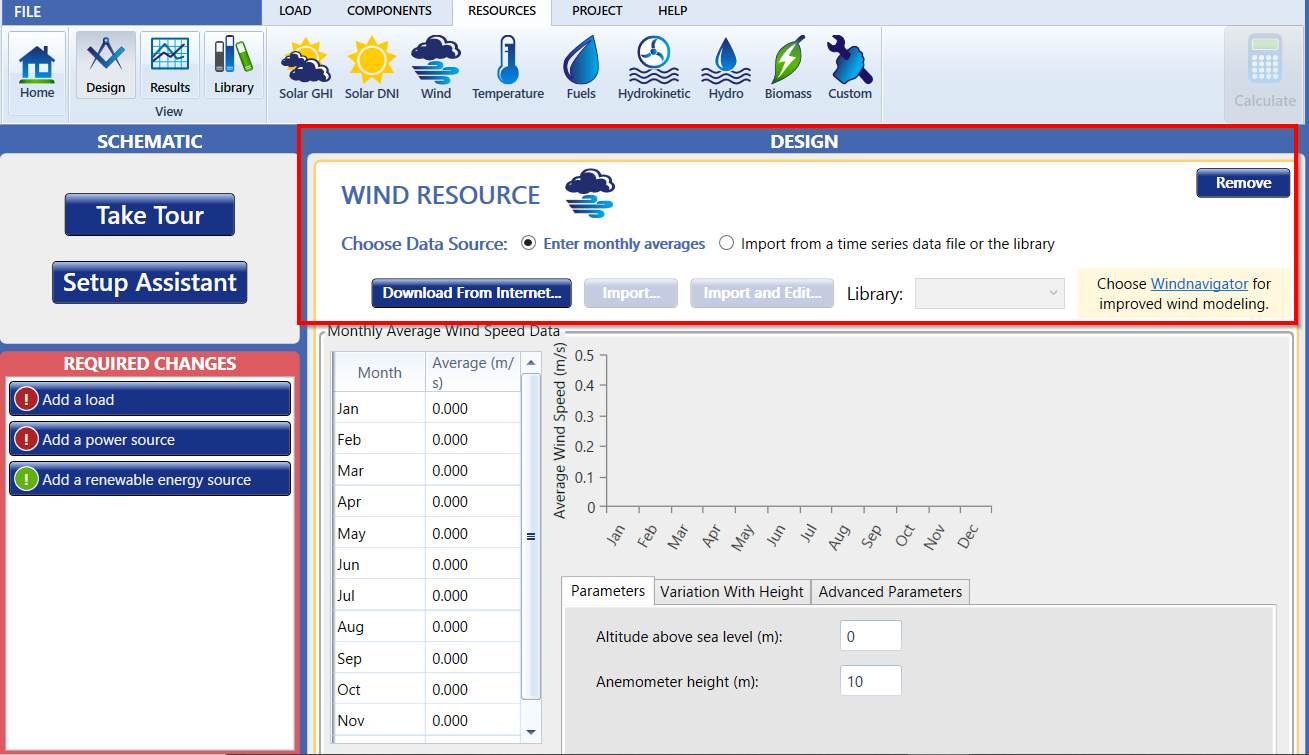
Task: Open the Hydro resource
Action: 725,65
